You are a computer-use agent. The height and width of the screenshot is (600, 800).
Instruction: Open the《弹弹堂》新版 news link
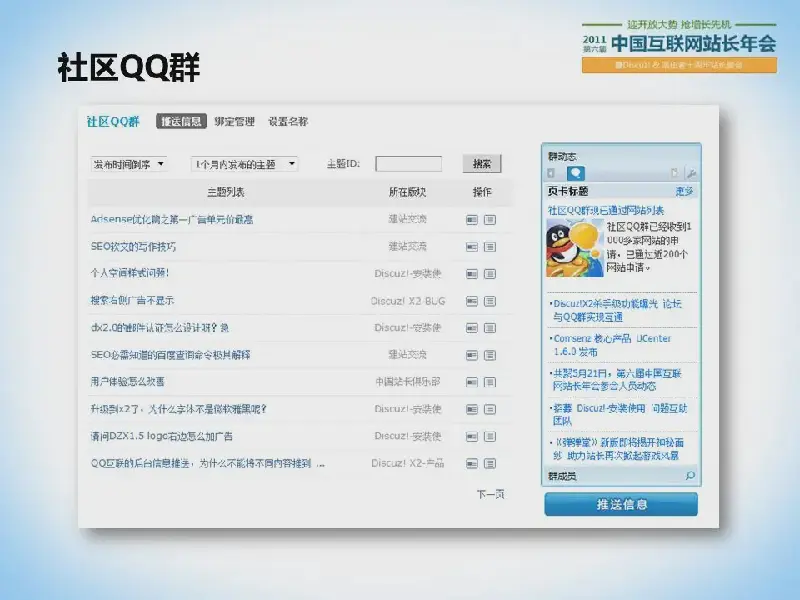point(617,449)
